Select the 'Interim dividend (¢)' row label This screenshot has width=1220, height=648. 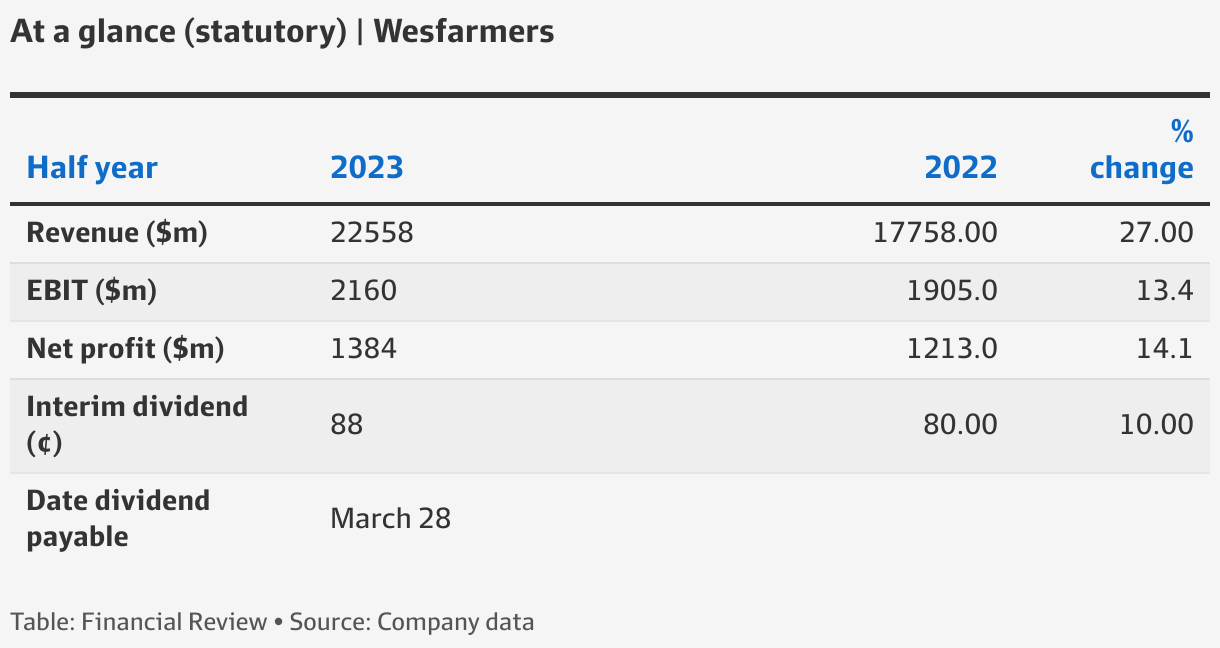click(x=137, y=425)
